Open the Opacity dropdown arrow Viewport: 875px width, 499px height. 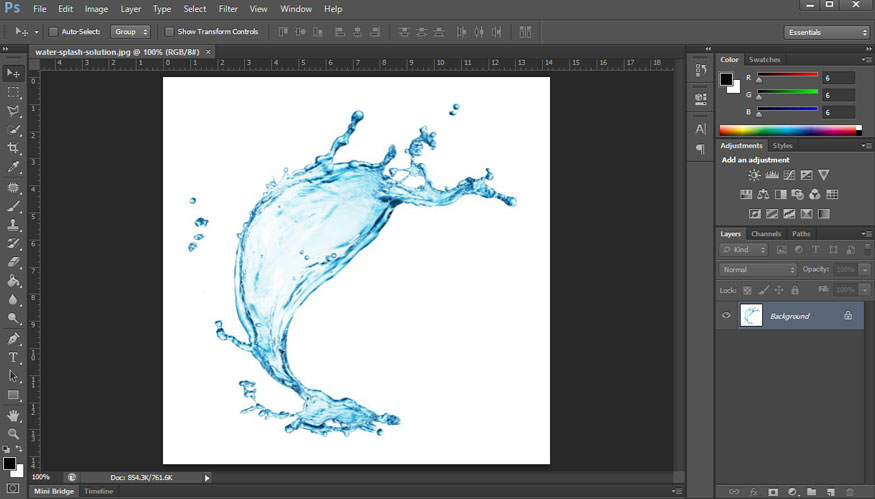tap(865, 270)
